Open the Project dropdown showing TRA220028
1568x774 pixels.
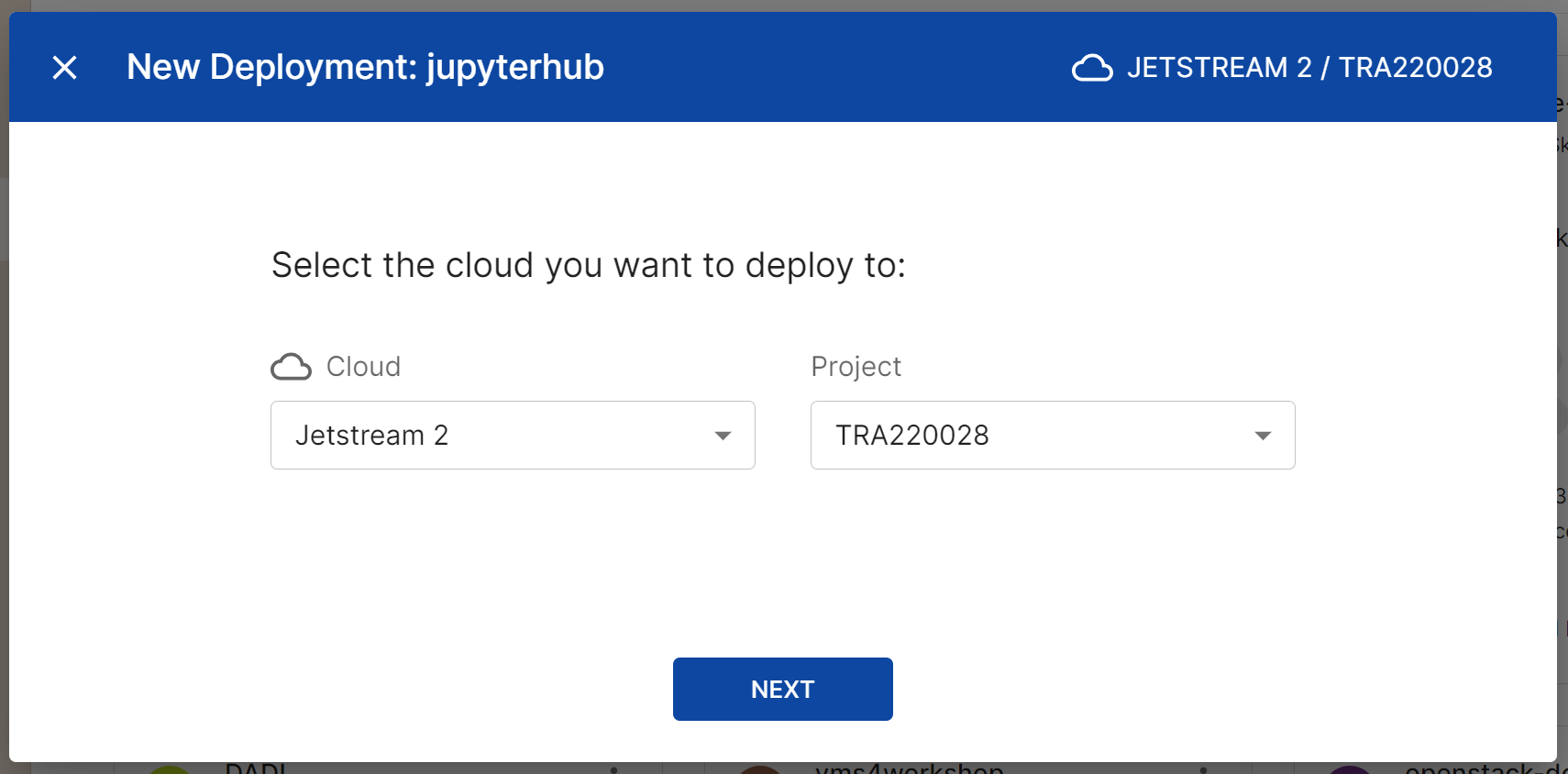click(x=1036, y=435)
